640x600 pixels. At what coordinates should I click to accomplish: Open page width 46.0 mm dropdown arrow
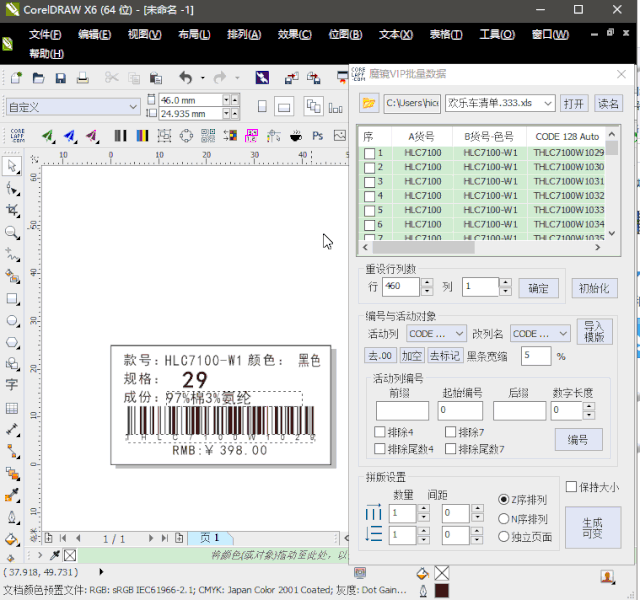(227, 100)
